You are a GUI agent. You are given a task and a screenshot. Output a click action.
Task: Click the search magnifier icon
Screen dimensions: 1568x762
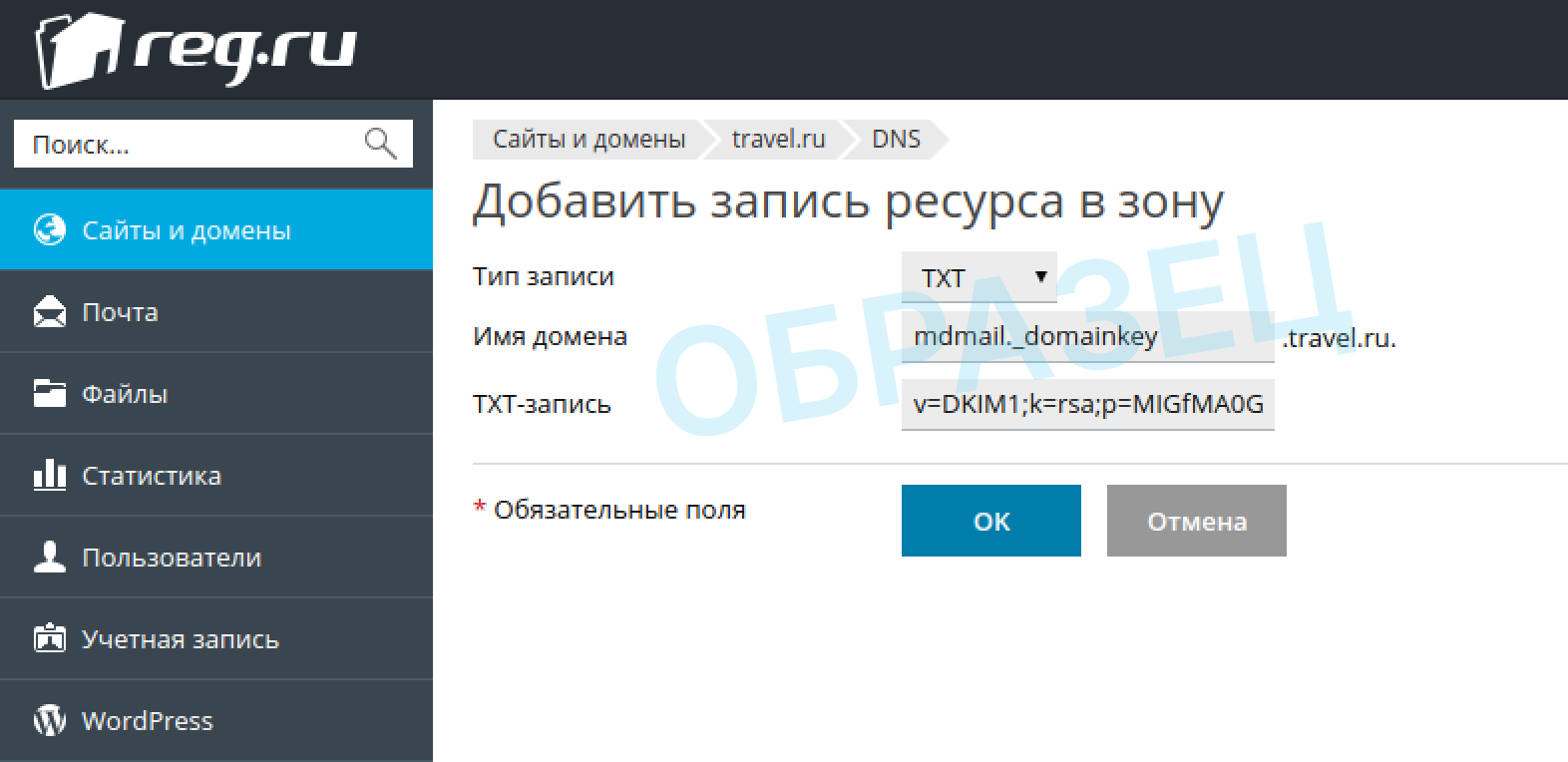[x=380, y=144]
